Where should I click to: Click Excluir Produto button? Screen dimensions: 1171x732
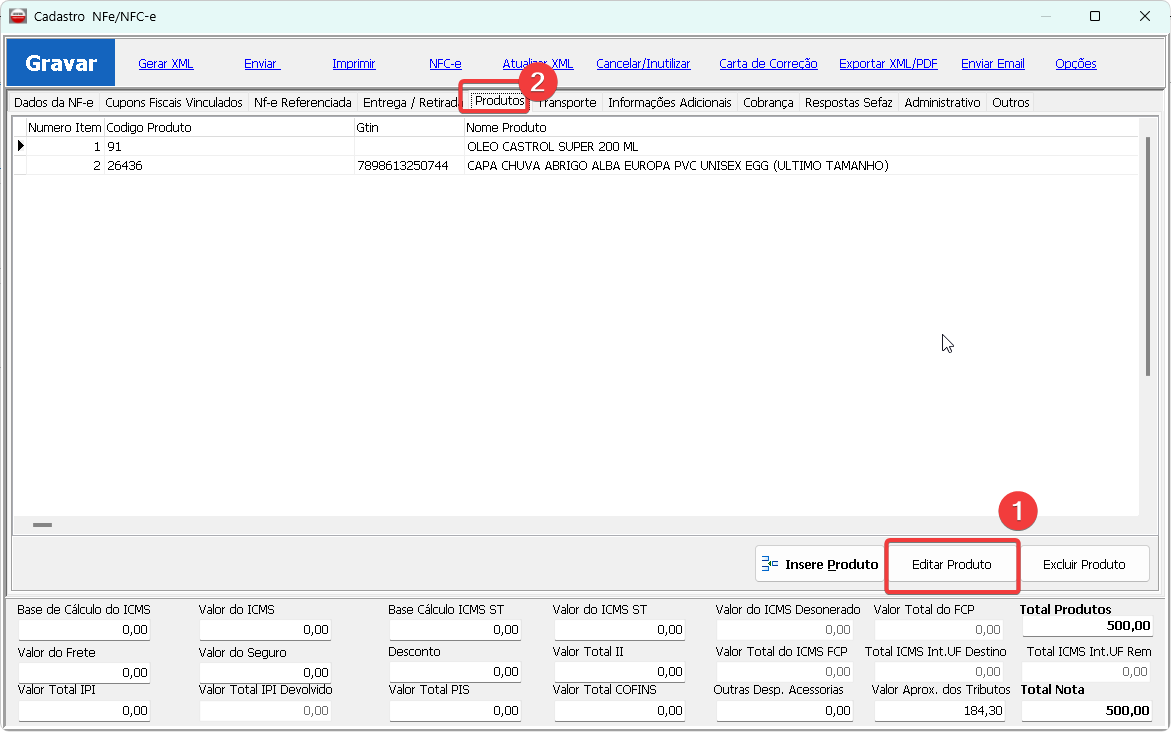(x=1083, y=564)
